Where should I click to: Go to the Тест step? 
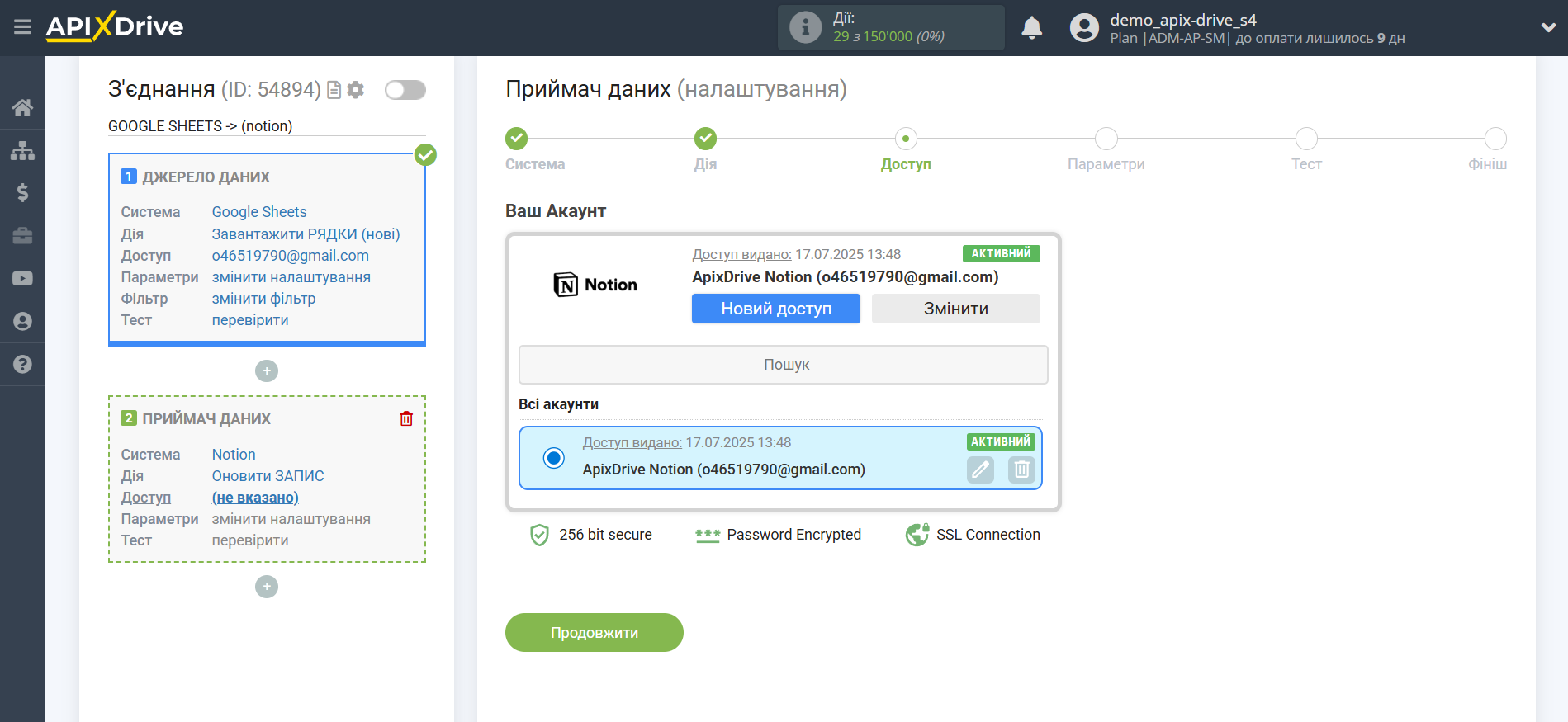tap(1306, 139)
